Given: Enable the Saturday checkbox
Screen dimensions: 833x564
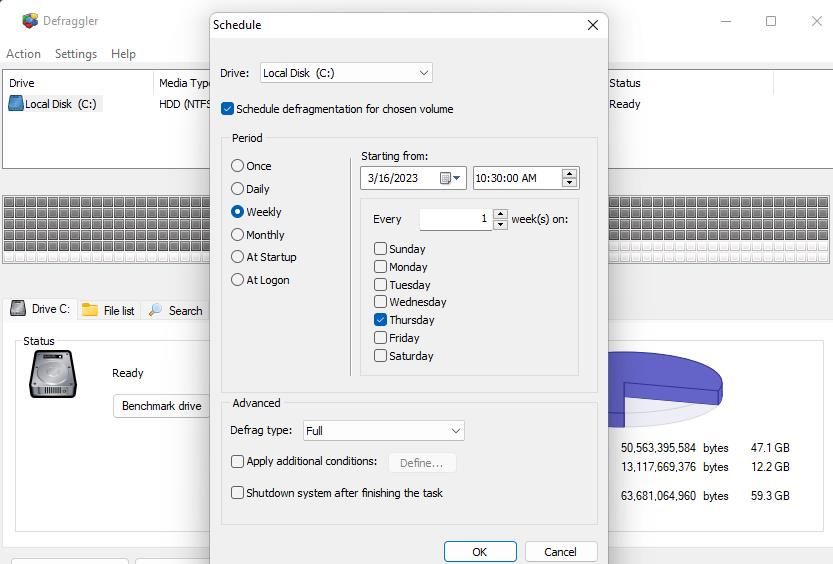Looking at the screenshot, I should pos(380,355).
